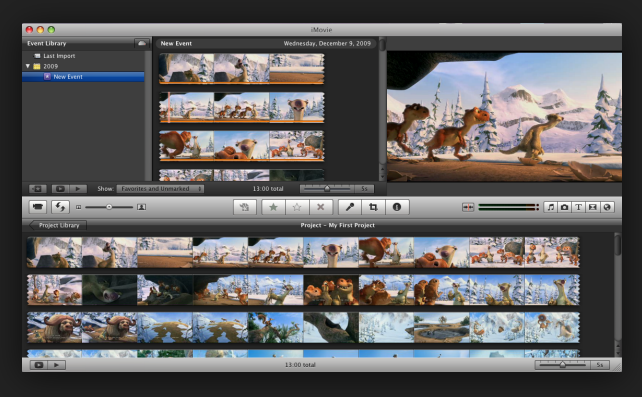Click the viewer preview of running dinosaurs
Viewport: 642px width, 397px height.
coord(504,116)
